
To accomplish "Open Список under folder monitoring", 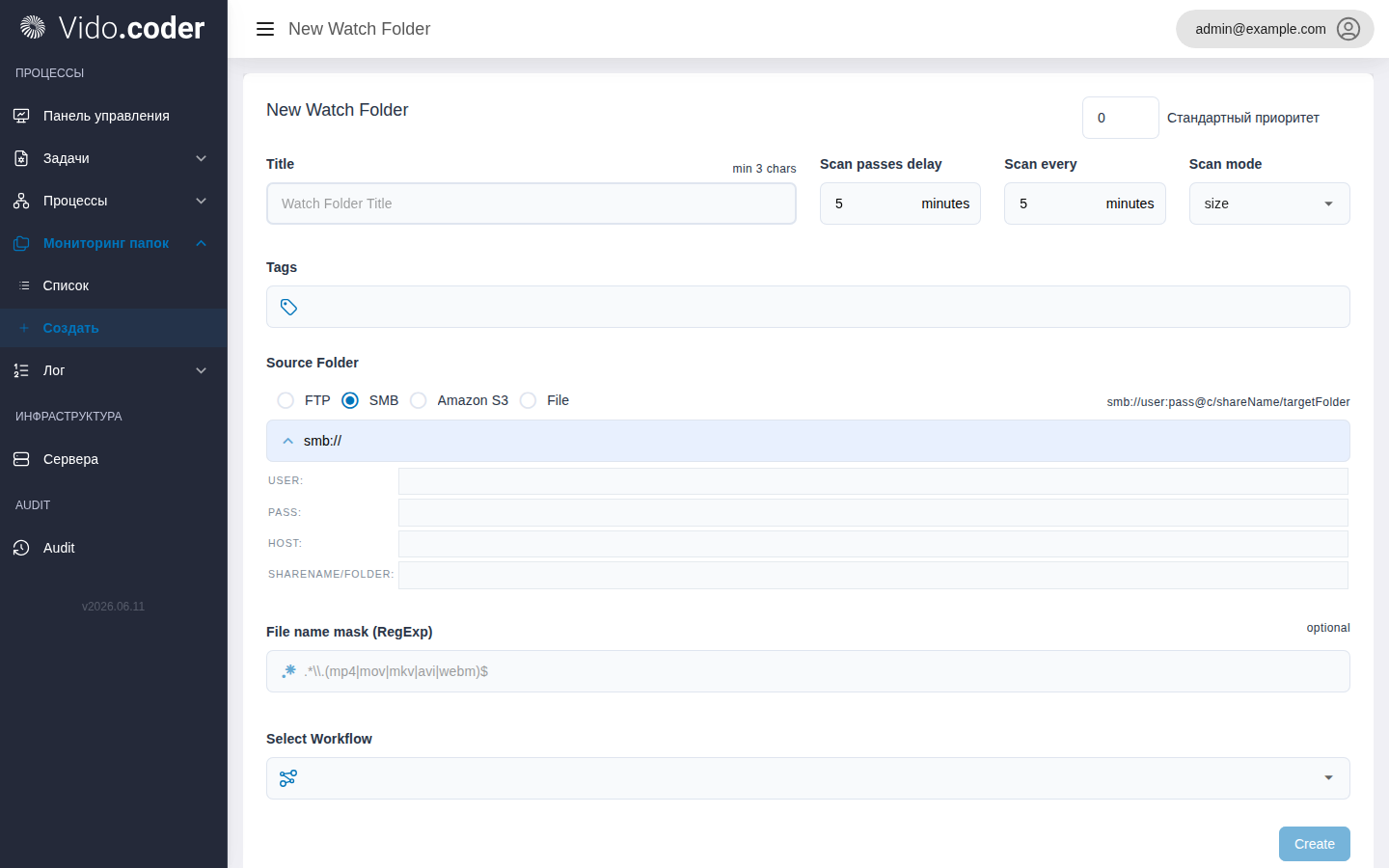I will [x=114, y=285].
